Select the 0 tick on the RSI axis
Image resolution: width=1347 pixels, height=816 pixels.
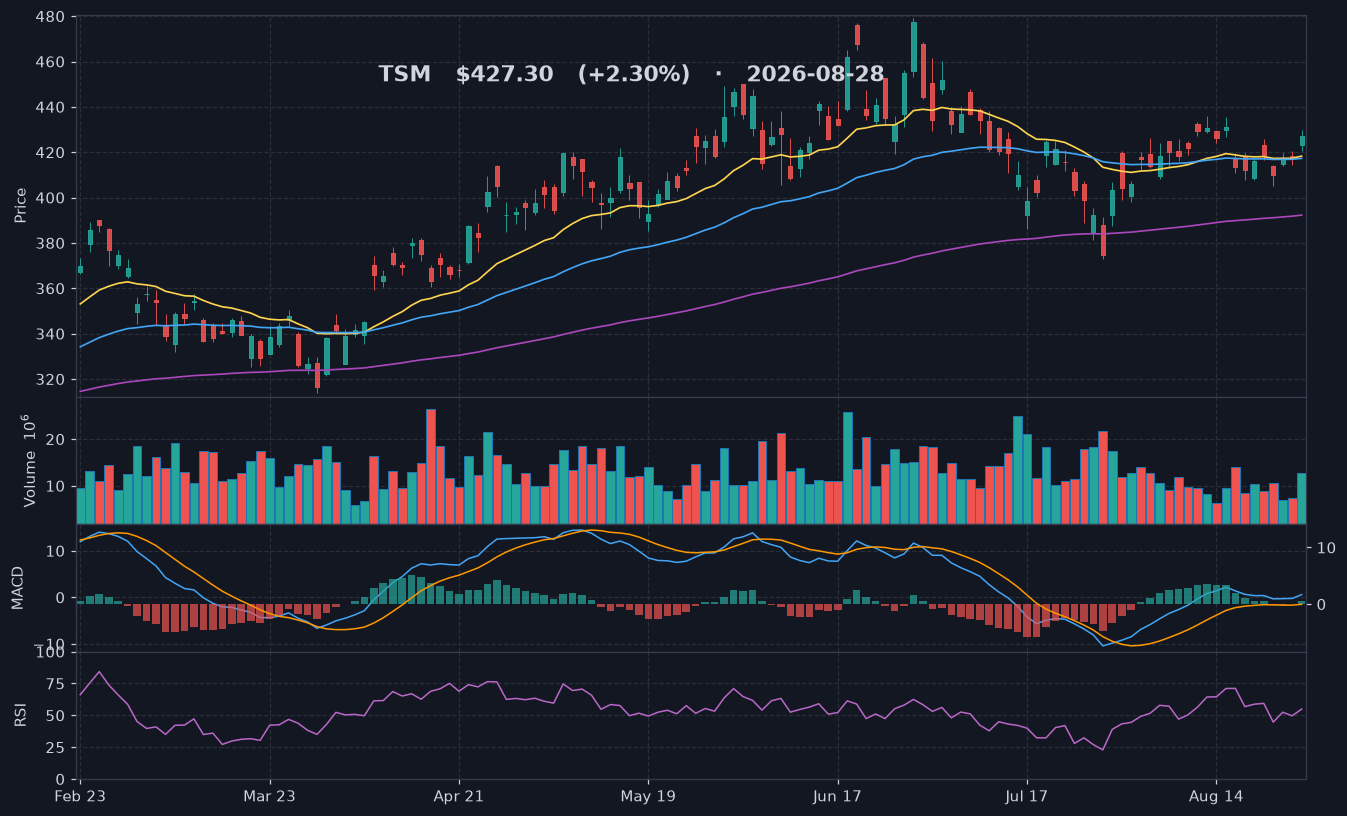pos(61,780)
